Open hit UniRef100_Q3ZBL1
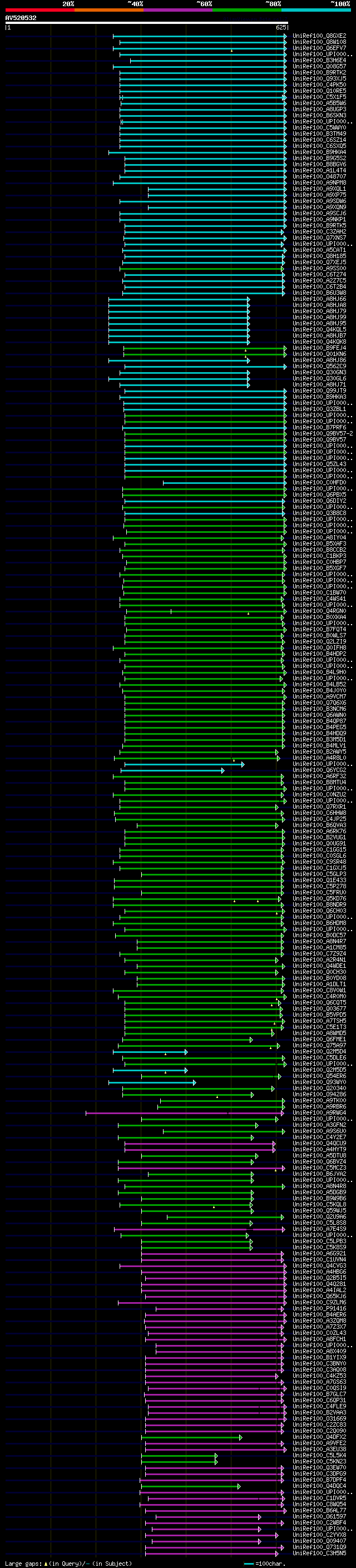The width and height of the screenshot is (356, 1568). pos(319,409)
